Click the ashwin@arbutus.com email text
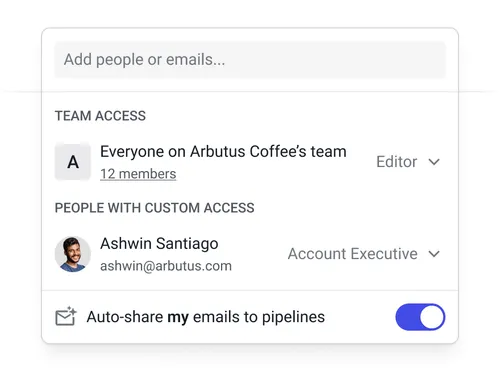 point(166,266)
